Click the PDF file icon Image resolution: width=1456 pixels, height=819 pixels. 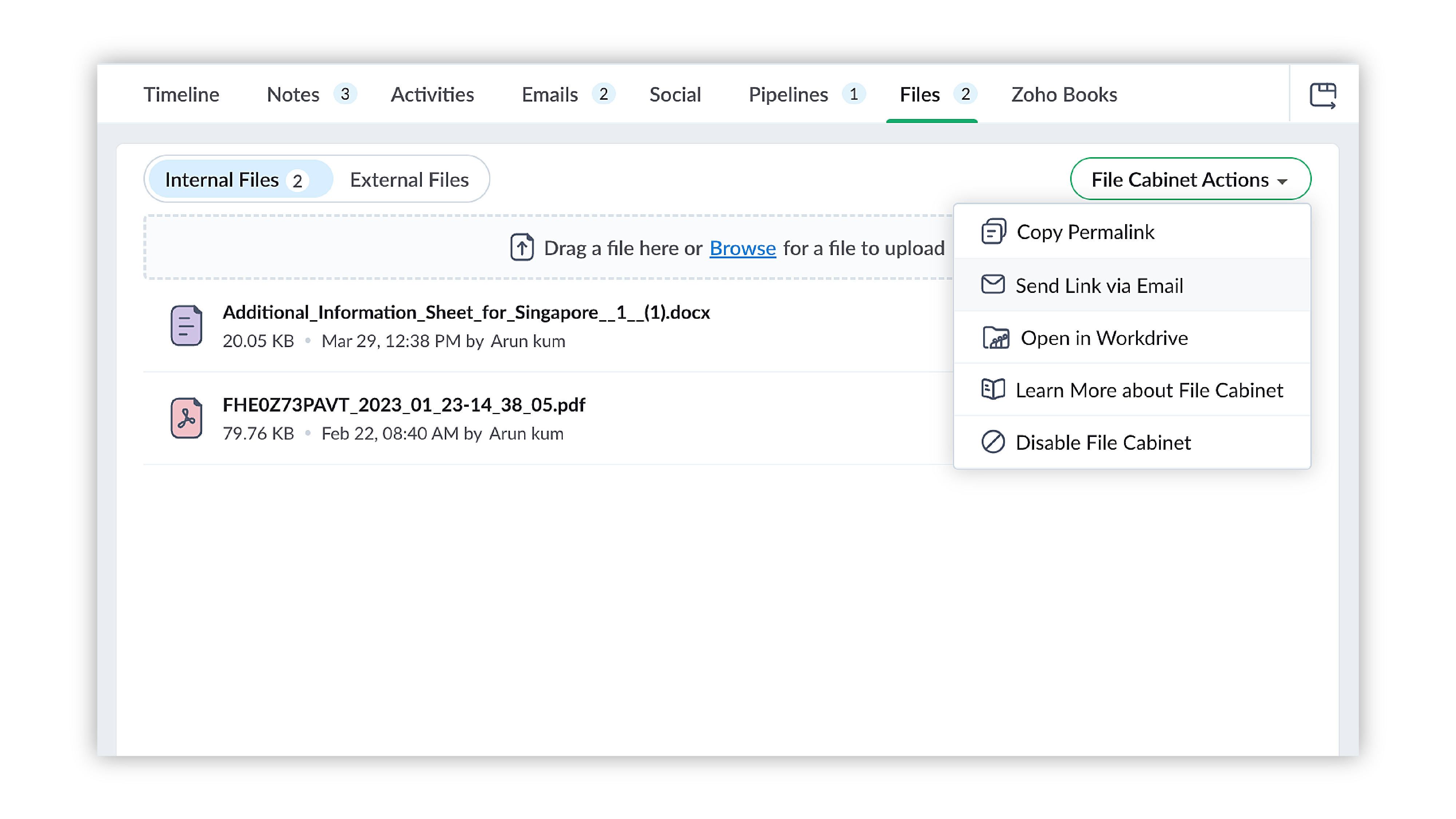[x=186, y=418]
